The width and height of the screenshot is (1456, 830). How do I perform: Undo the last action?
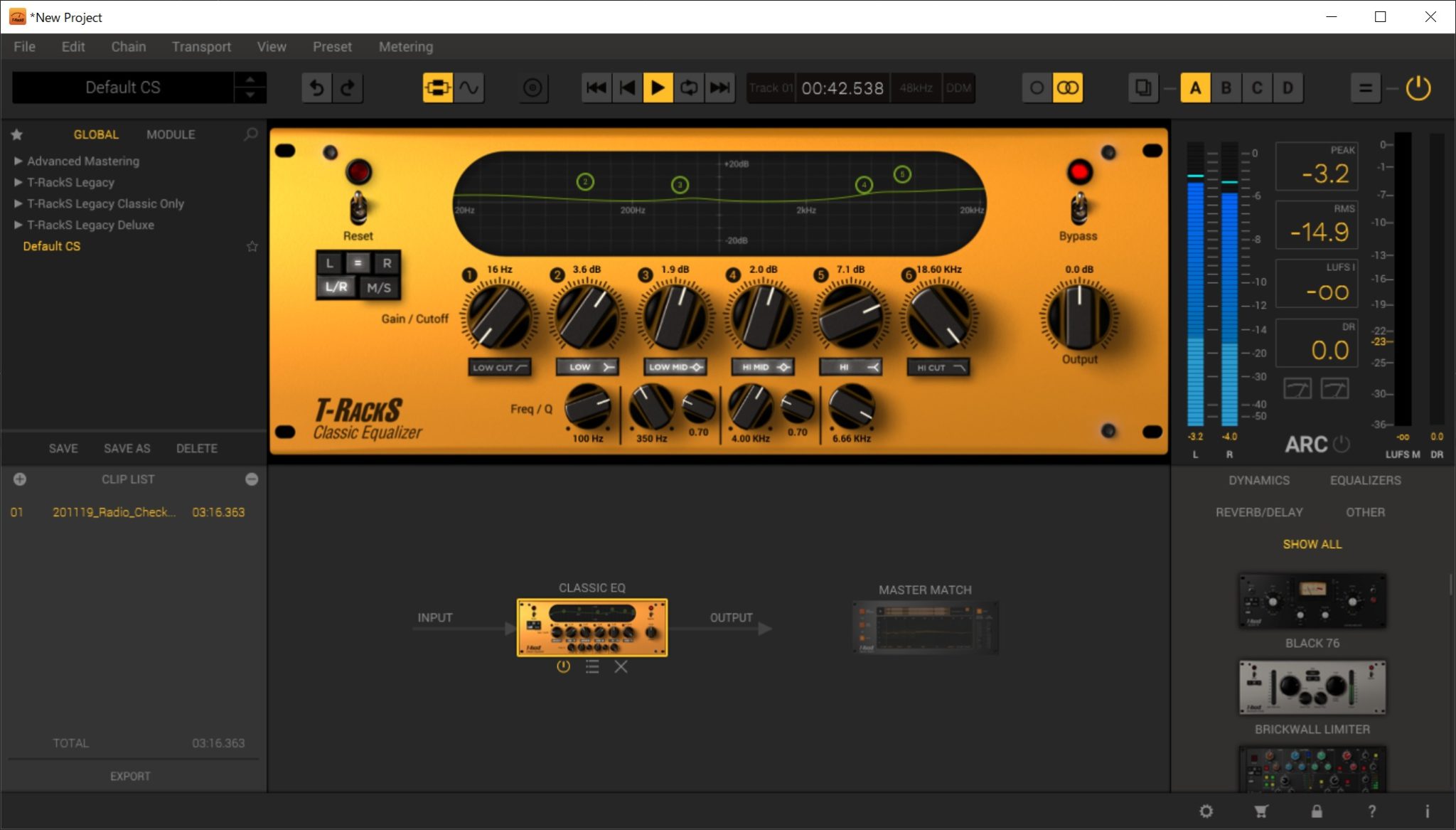point(316,87)
